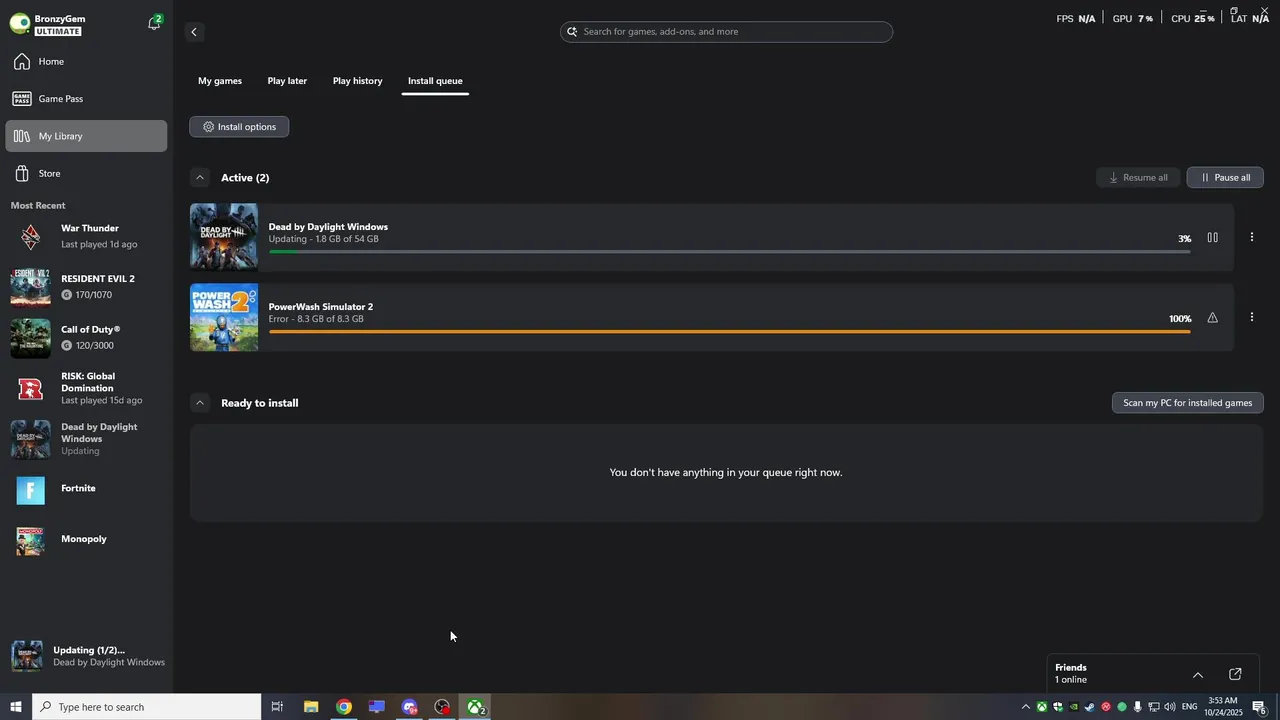Open Fortnite from Most Recent
Image resolution: width=1280 pixels, height=720 pixels.
86,489
